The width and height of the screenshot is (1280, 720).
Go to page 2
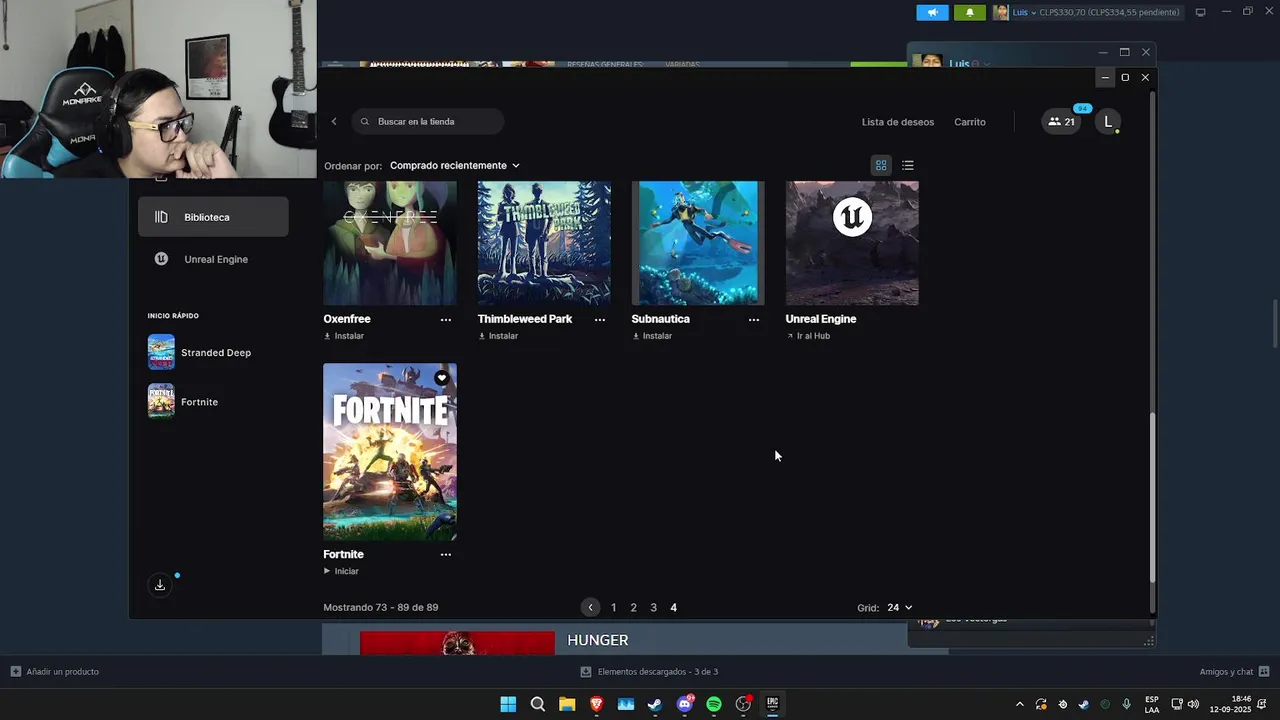click(x=633, y=607)
